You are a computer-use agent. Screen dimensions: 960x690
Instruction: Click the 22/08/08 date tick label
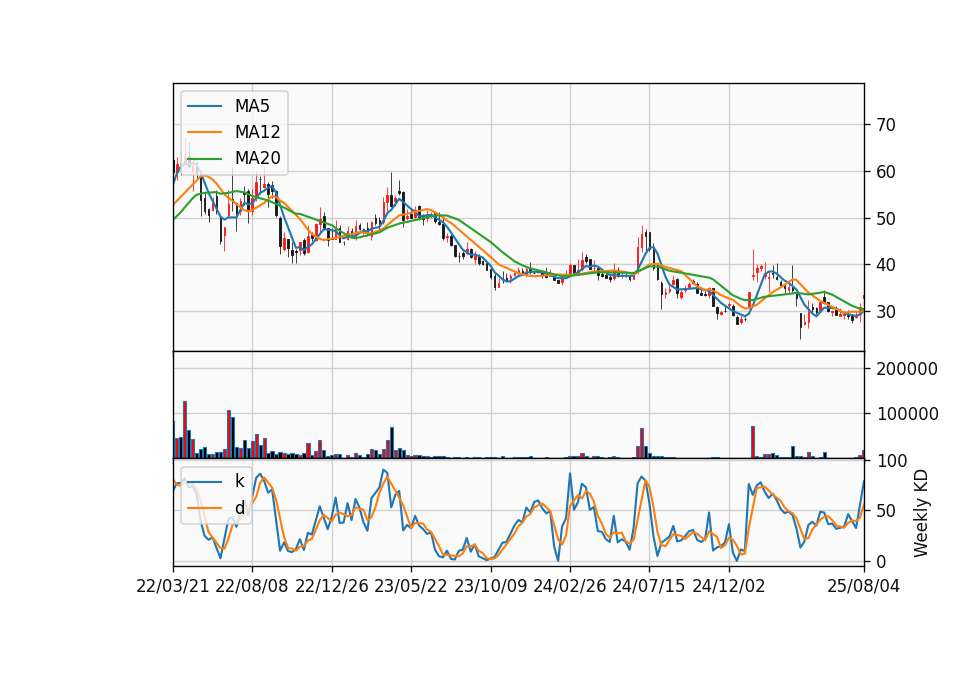point(252,586)
